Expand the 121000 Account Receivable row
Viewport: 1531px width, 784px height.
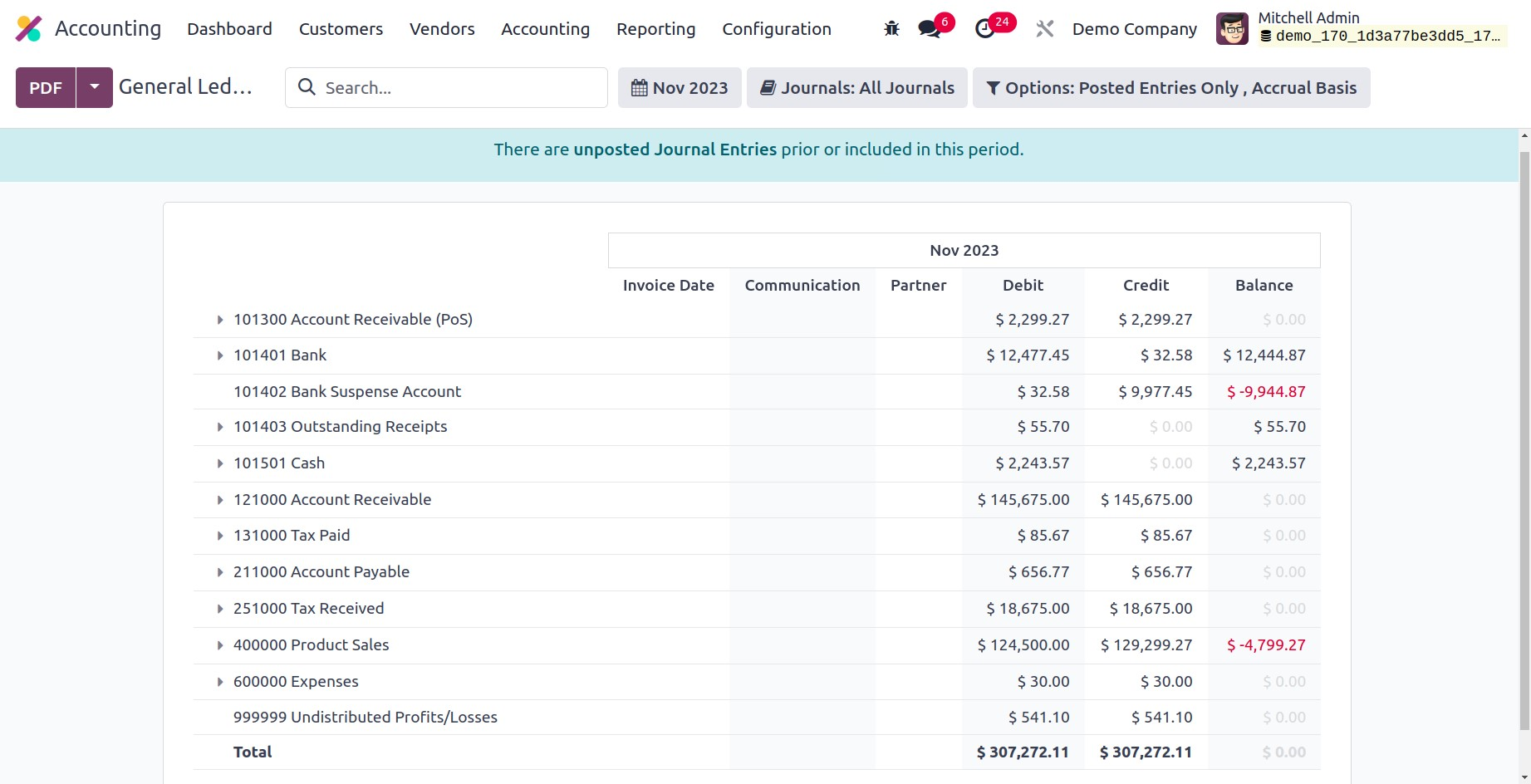pyautogui.click(x=220, y=500)
